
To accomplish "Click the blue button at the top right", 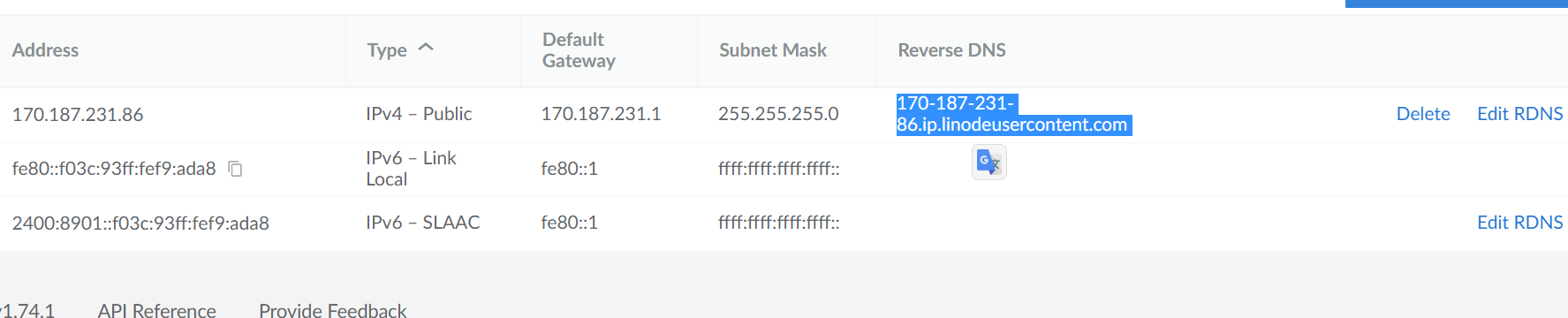I will pyautogui.click(x=1456, y=4).
